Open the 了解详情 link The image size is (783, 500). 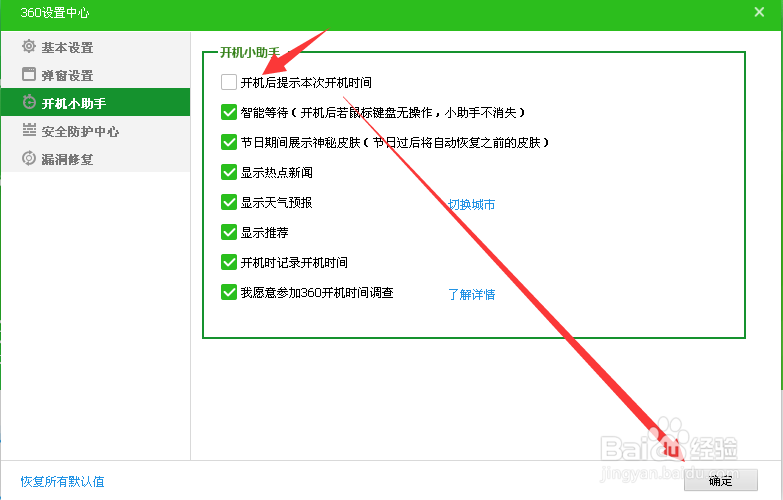coord(471,294)
